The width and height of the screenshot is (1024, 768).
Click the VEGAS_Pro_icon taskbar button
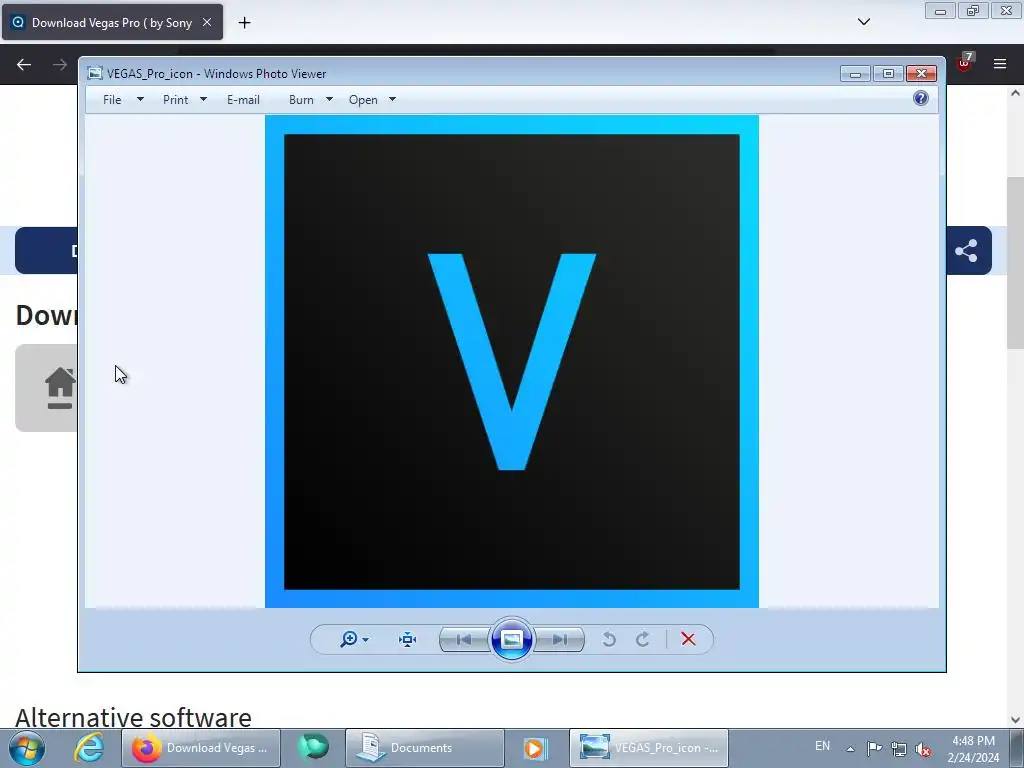point(648,748)
